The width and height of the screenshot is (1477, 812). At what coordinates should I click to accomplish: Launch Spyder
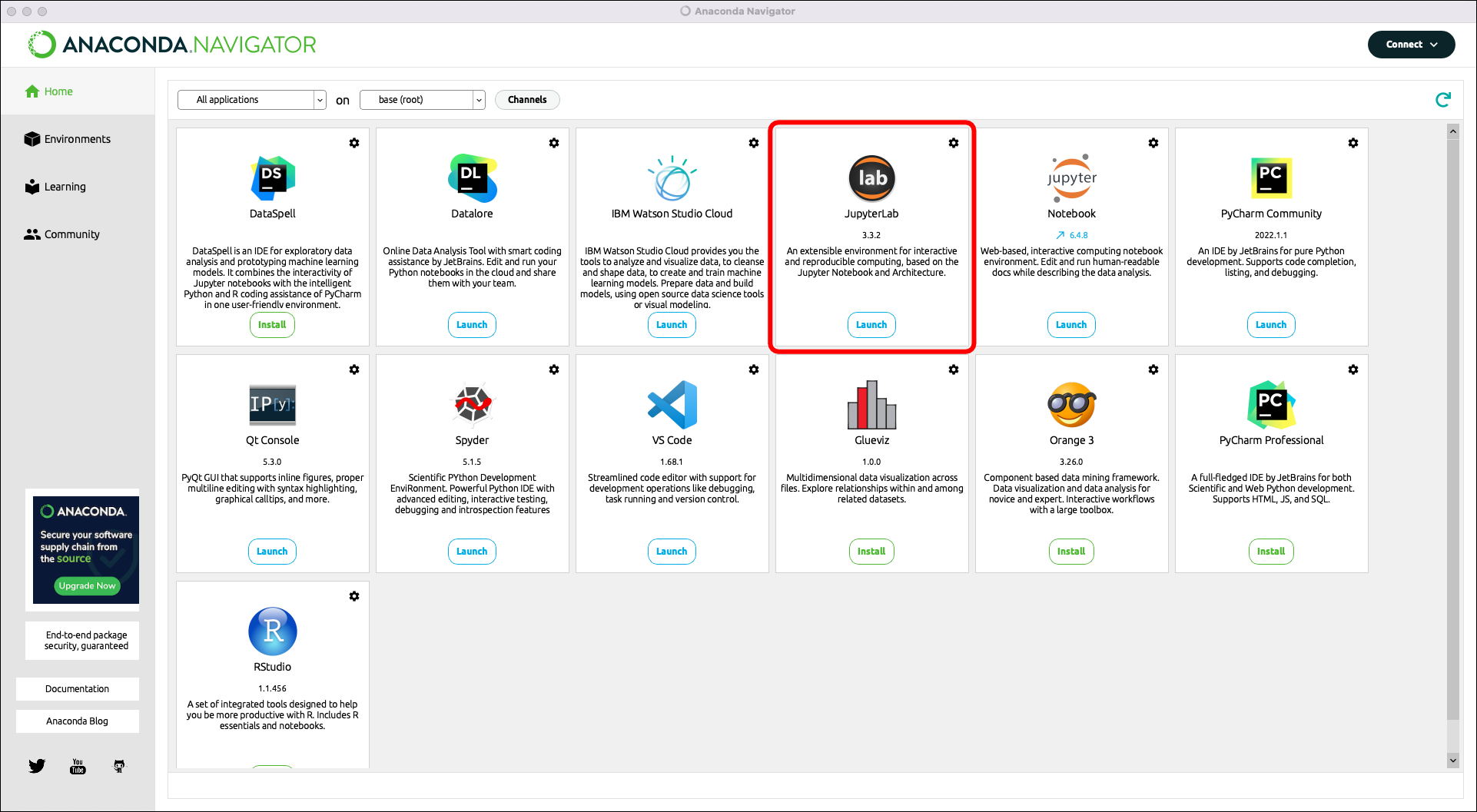[472, 552]
